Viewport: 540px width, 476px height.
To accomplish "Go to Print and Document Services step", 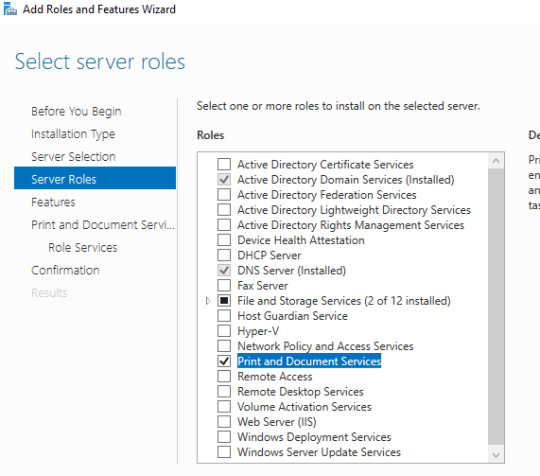I will click(x=103, y=225).
